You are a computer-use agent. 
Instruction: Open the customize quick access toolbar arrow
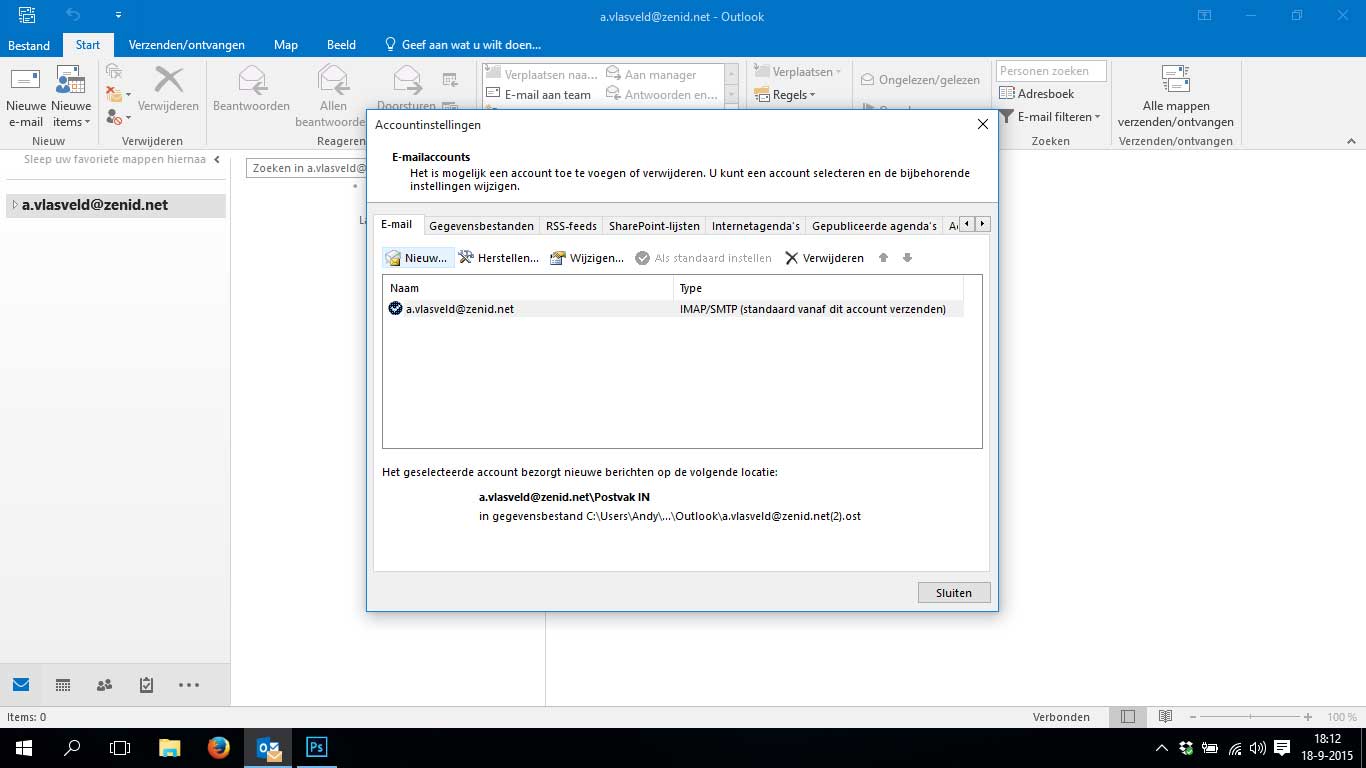pos(118,16)
